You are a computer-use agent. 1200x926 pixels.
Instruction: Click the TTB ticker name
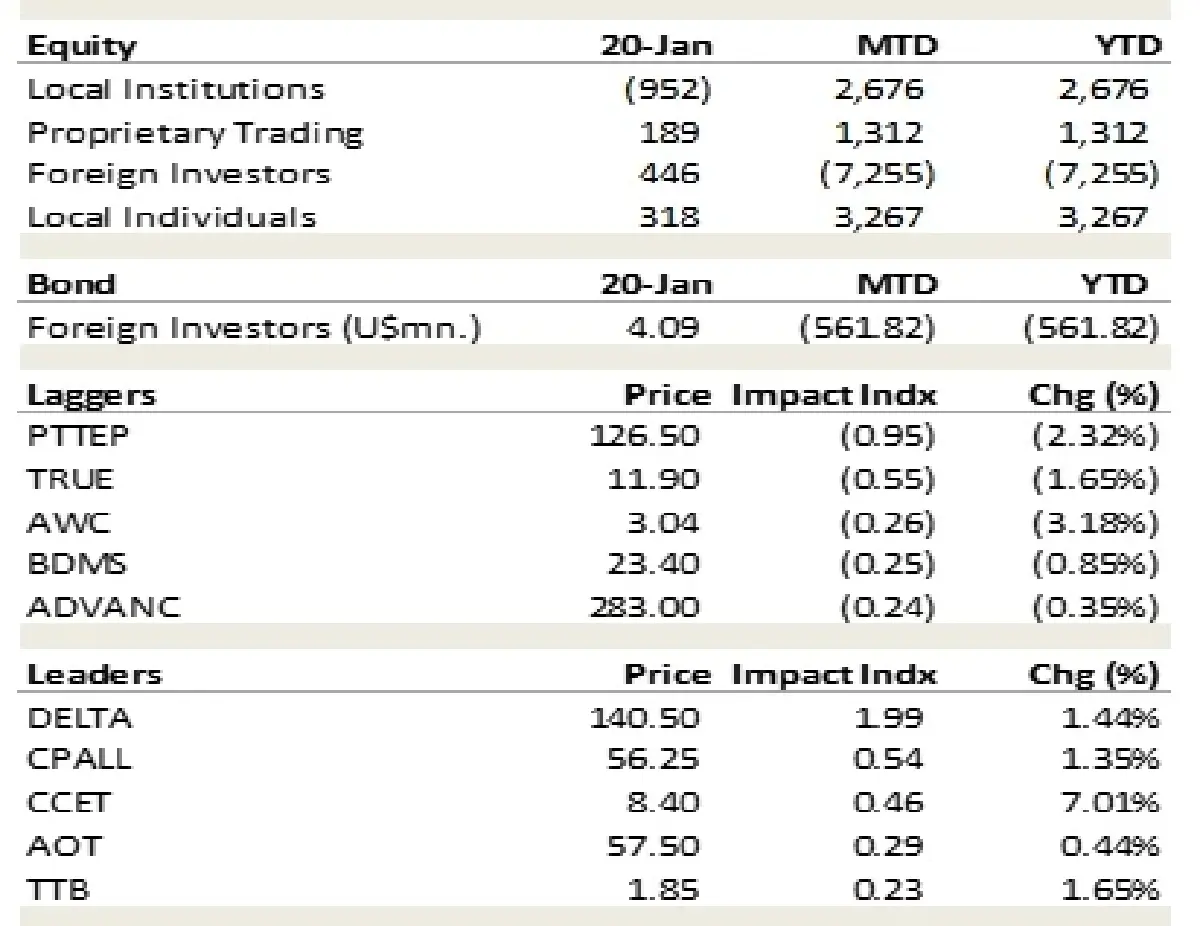click(58, 888)
